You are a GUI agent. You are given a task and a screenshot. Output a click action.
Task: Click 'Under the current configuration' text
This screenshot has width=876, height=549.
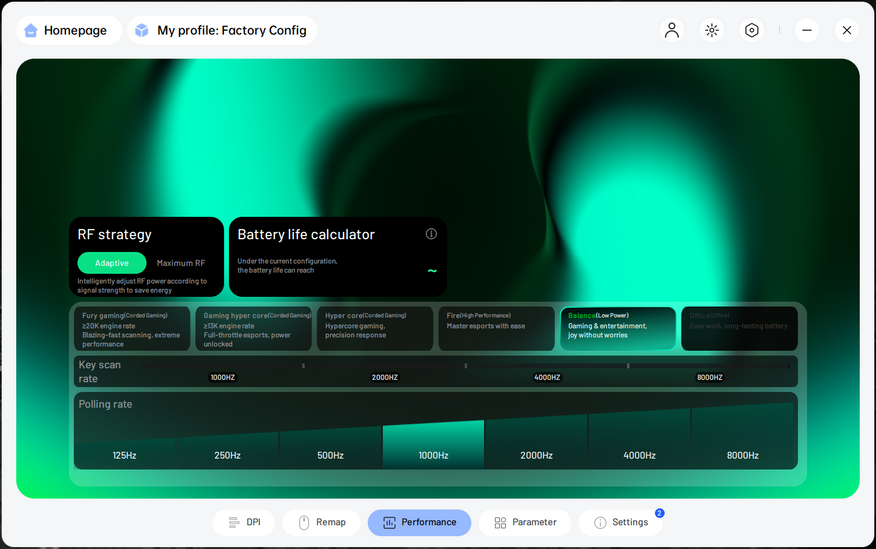(287, 266)
